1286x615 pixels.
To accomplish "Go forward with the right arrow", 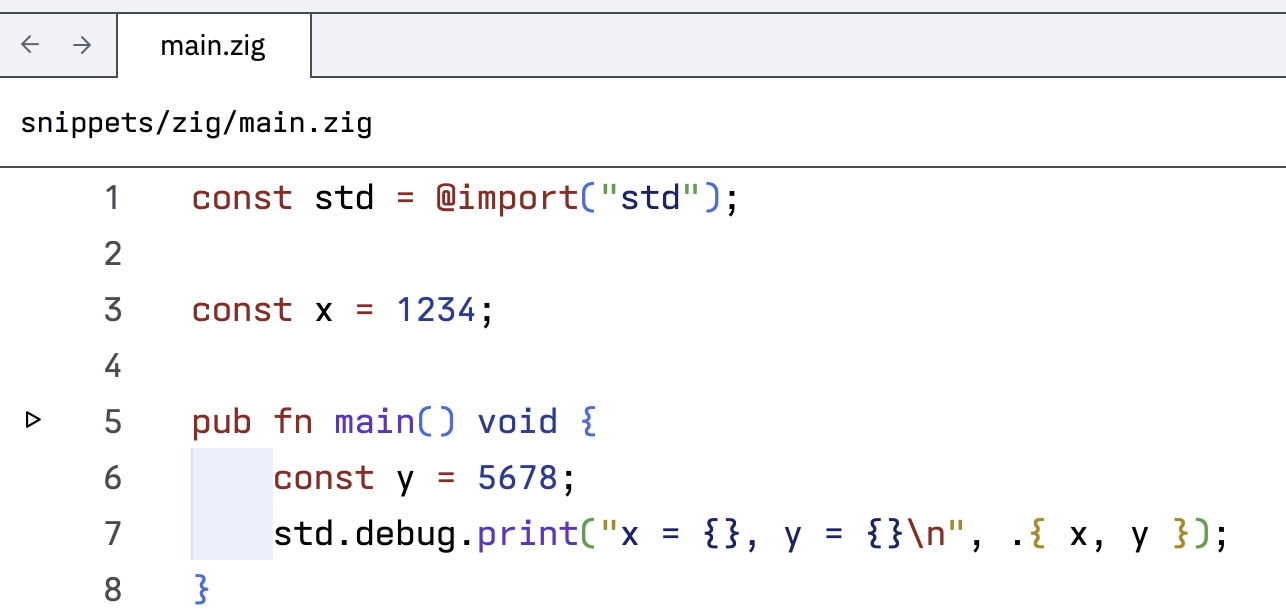I will coord(83,44).
